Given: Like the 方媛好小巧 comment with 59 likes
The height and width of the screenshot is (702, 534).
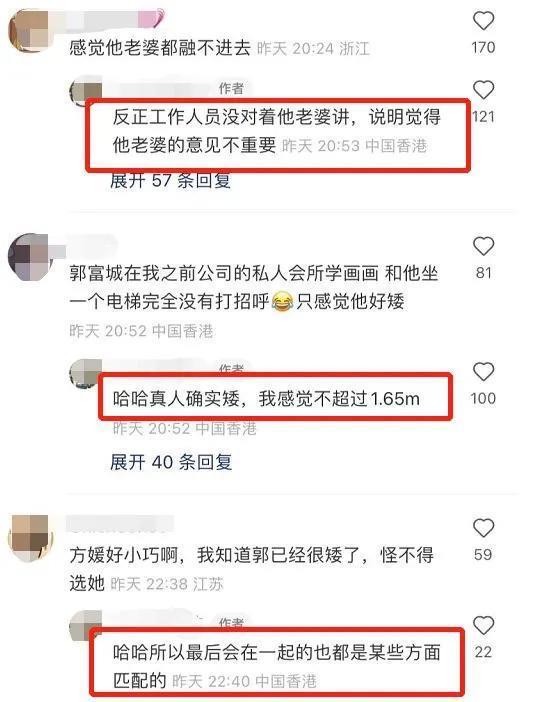Looking at the screenshot, I should pos(483,528).
